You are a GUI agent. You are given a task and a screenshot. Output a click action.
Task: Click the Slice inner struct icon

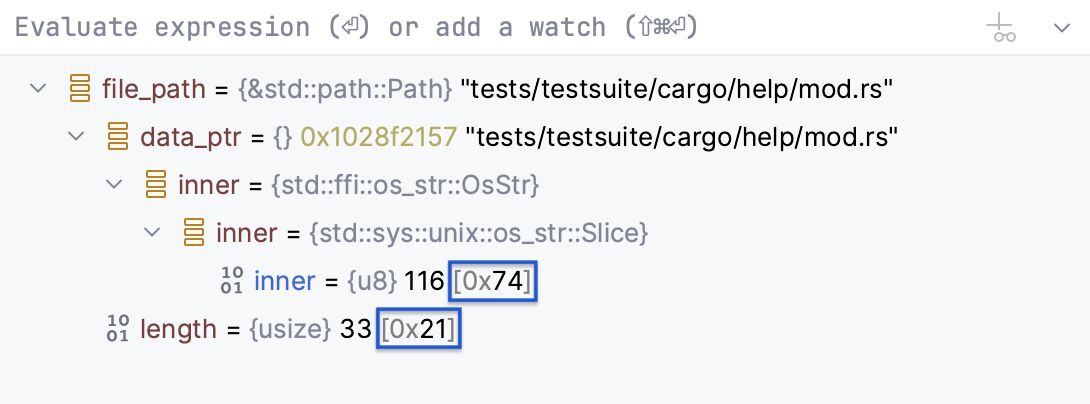click(194, 234)
